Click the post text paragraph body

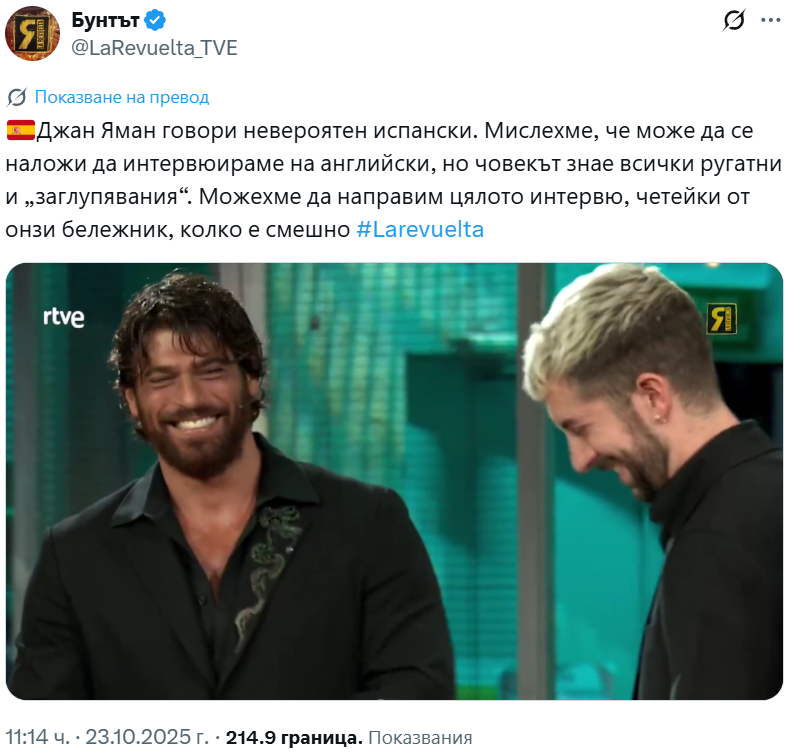tap(394, 180)
